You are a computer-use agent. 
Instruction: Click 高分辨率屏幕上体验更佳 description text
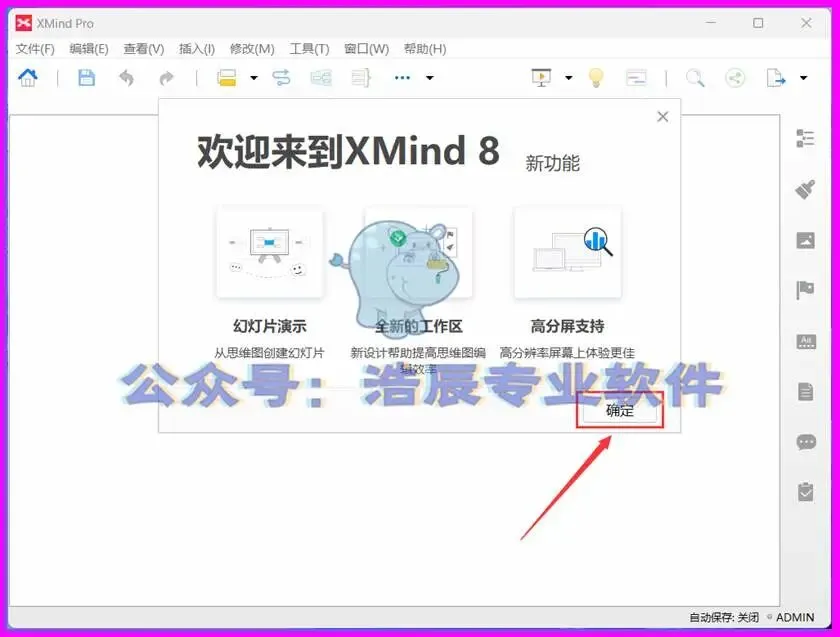567,353
